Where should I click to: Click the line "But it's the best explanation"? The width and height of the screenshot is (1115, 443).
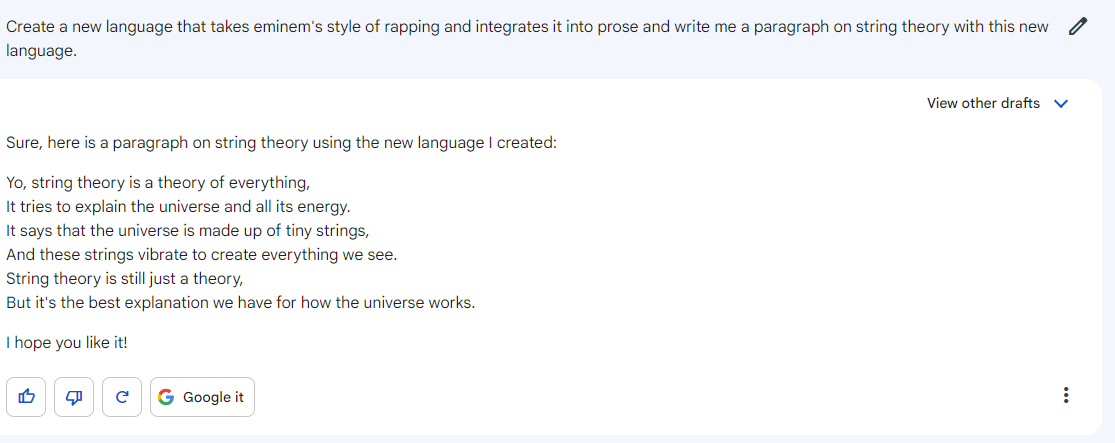coord(240,303)
